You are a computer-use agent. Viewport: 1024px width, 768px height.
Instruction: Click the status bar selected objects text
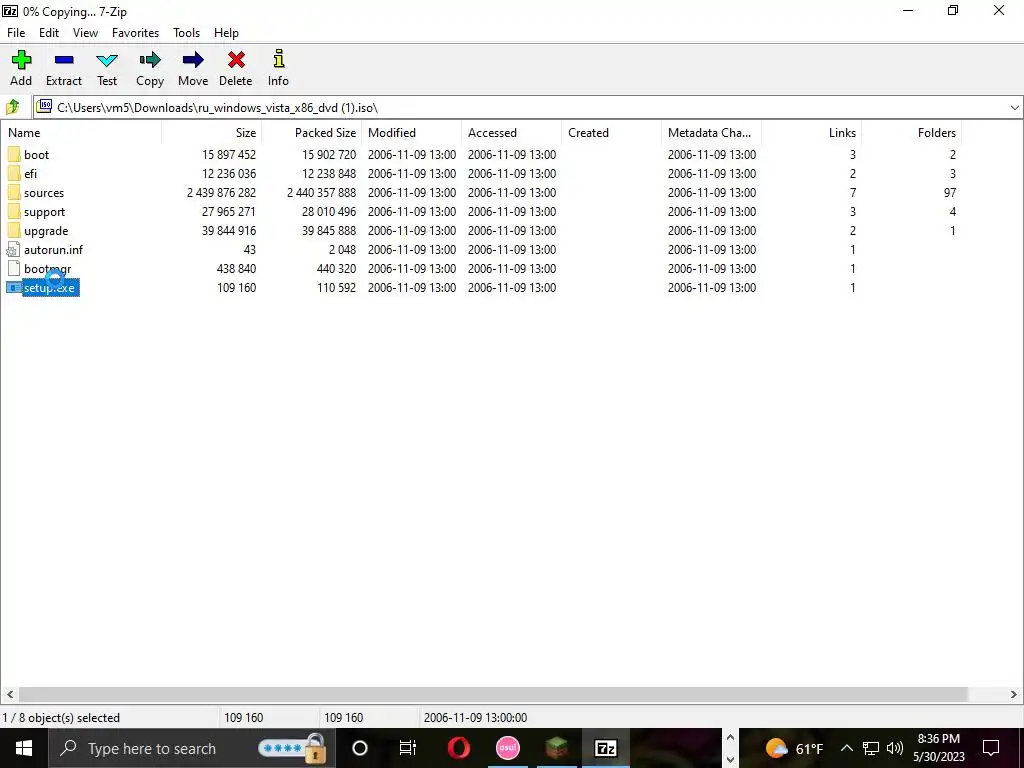pyautogui.click(x=61, y=718)
